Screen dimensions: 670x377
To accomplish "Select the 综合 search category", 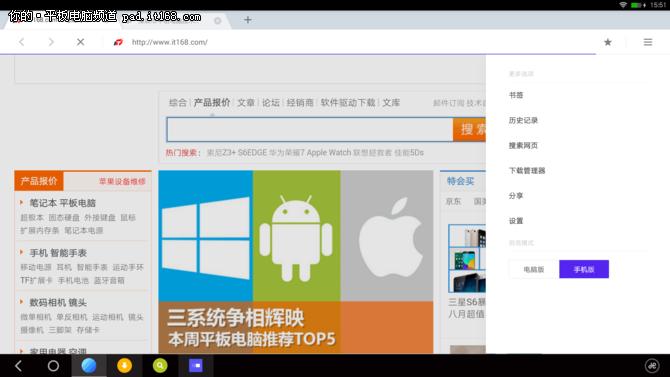I will coord(178,103).
